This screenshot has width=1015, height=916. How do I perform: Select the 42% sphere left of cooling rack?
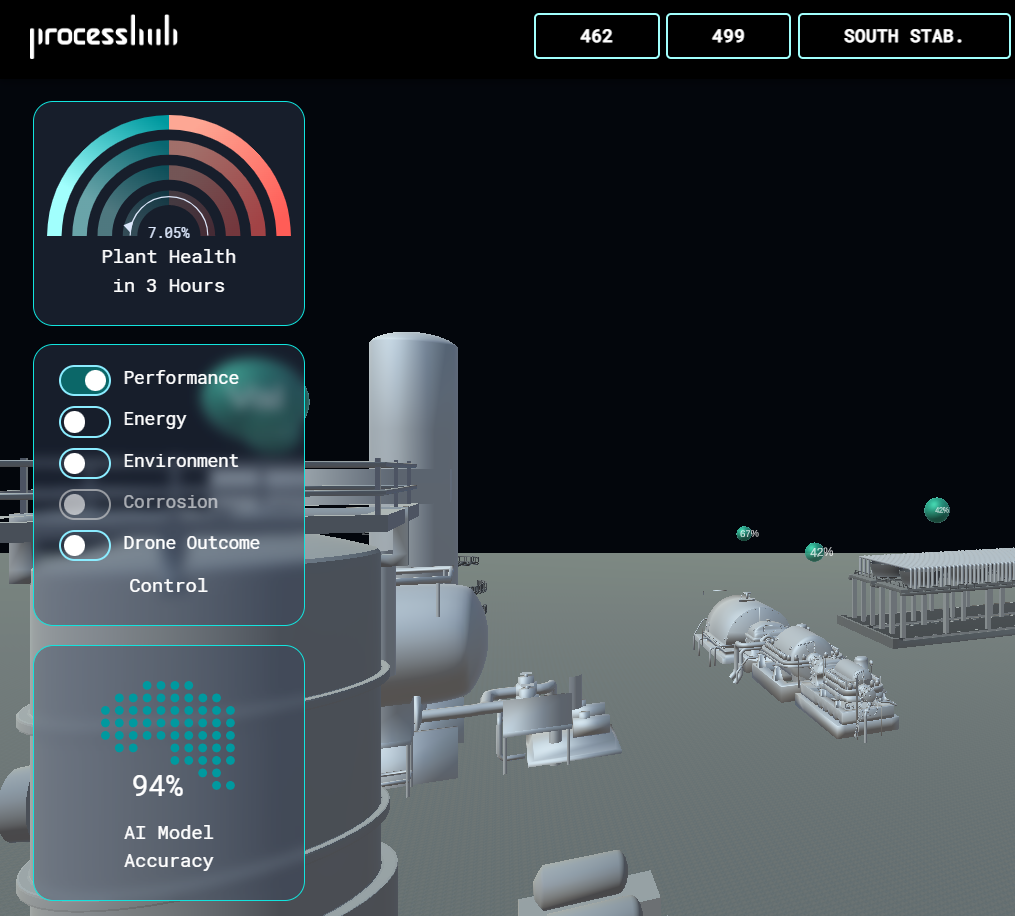coord(816,552)
